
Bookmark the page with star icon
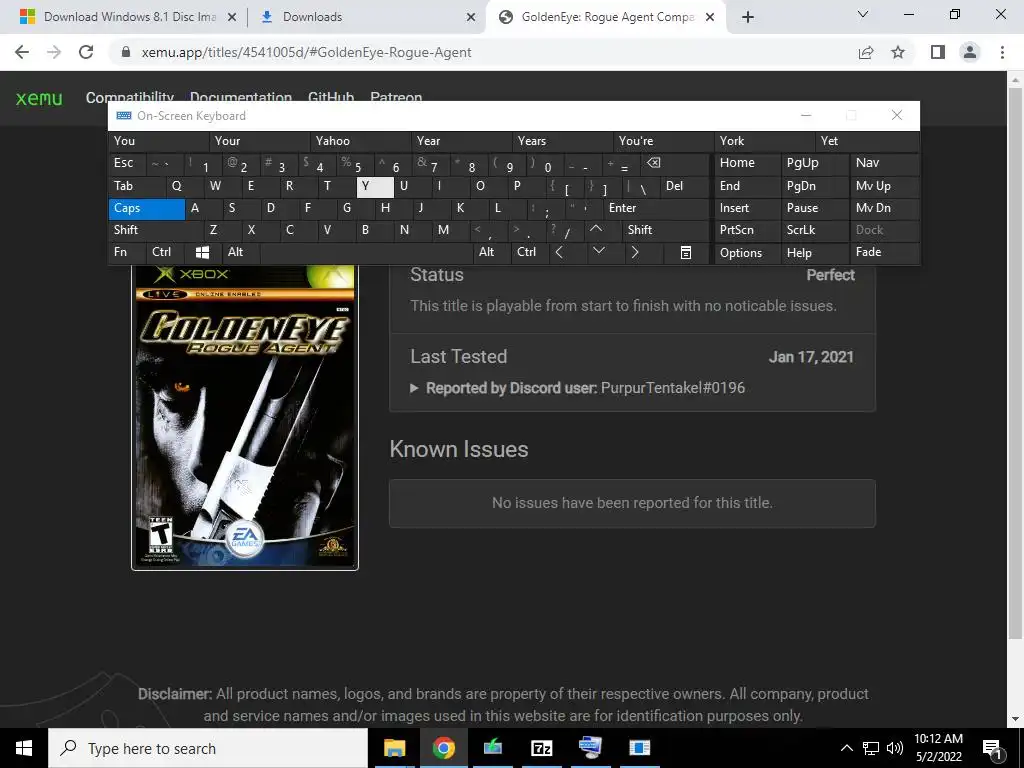[898, 52]
